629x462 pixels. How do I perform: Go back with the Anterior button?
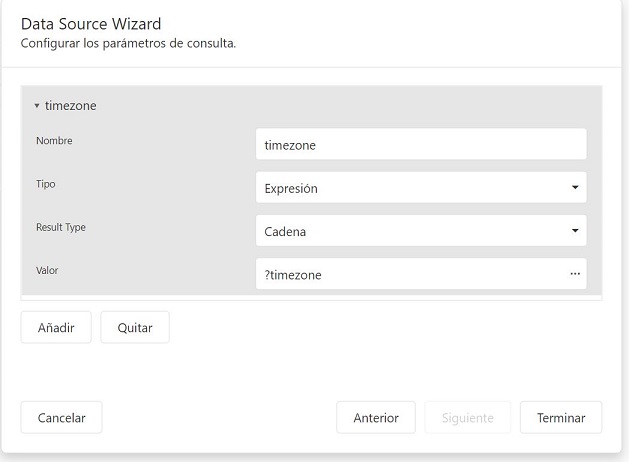376,417
